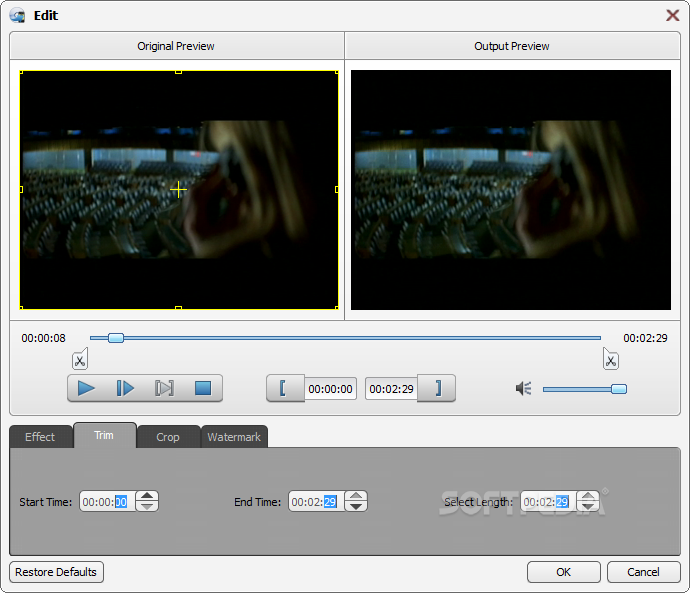
Task: Click the bottom-middle crop handle
Action: (x=179, y=308)
